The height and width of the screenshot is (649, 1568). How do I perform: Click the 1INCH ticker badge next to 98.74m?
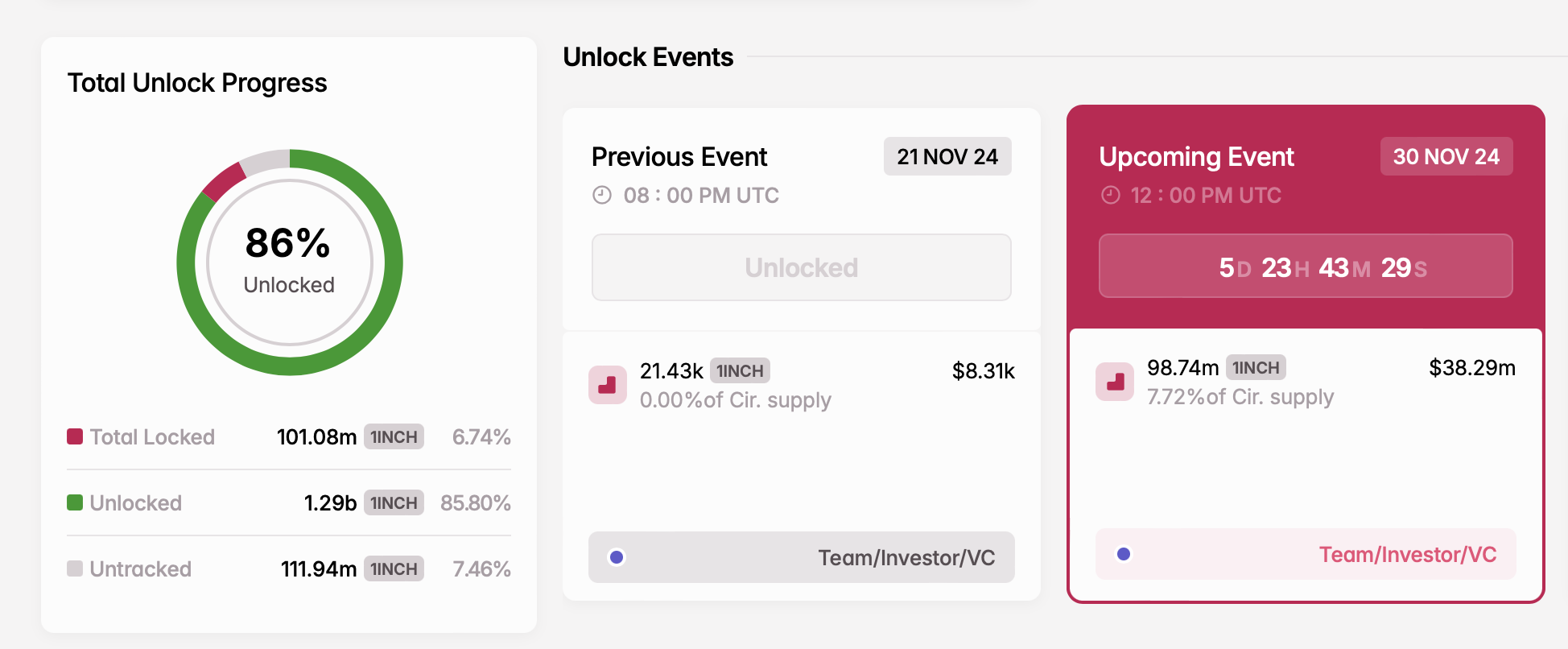(1257, 367)
